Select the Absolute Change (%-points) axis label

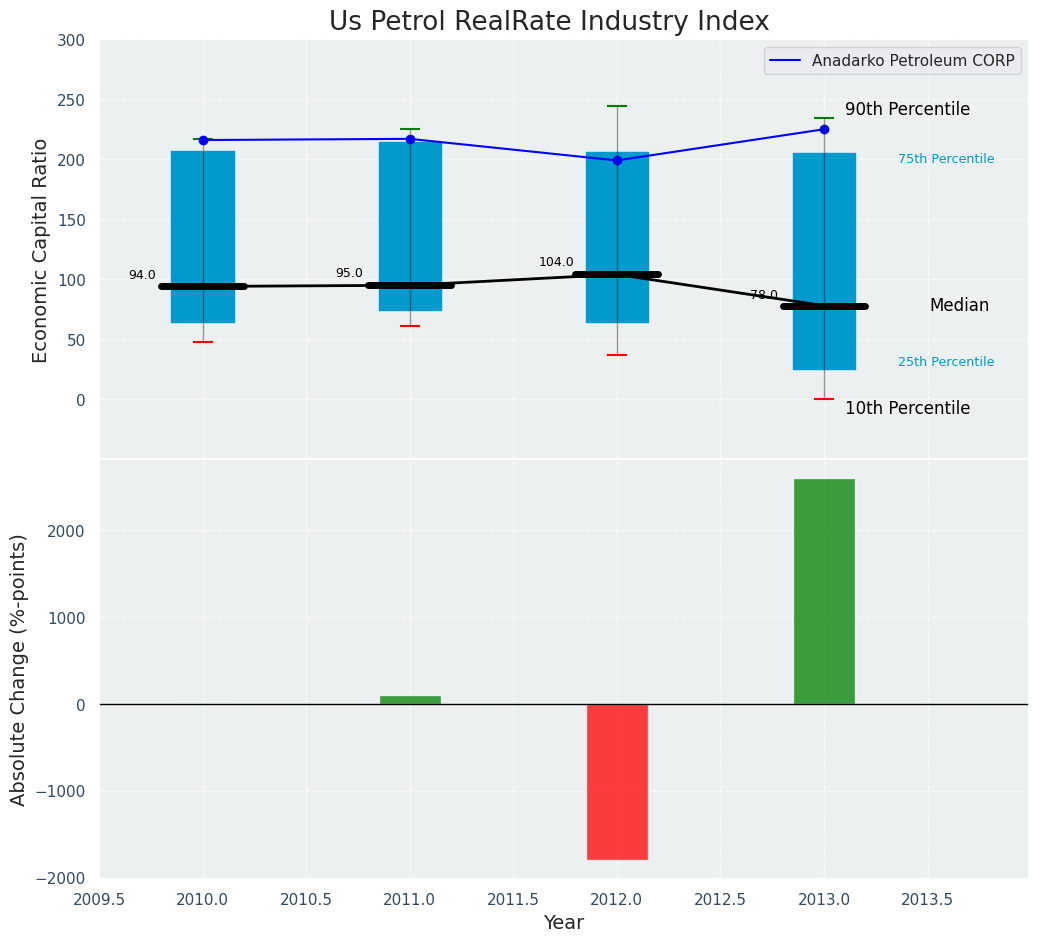pos(19,669)
